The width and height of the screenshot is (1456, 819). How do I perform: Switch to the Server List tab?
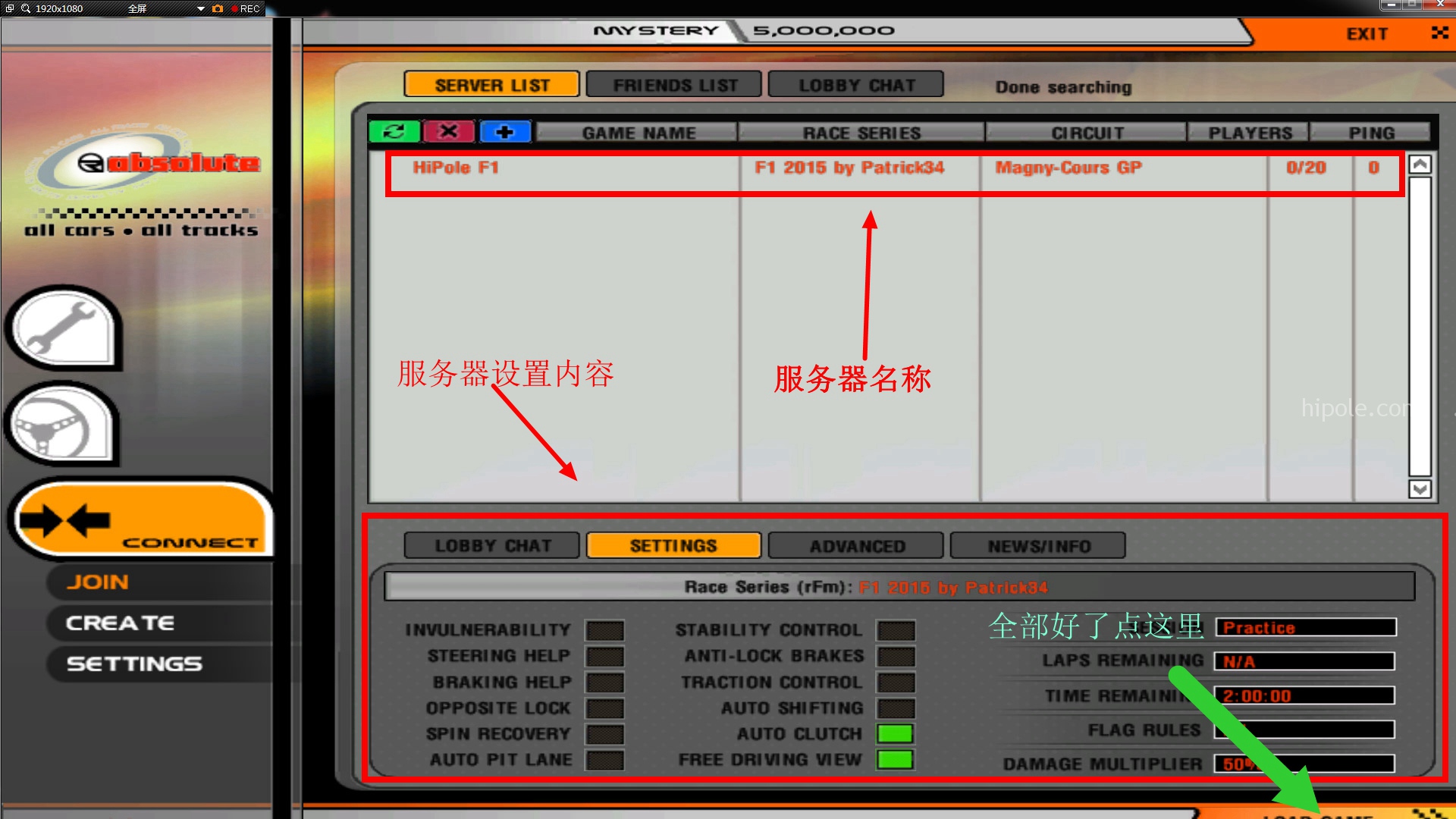point(491,84)
